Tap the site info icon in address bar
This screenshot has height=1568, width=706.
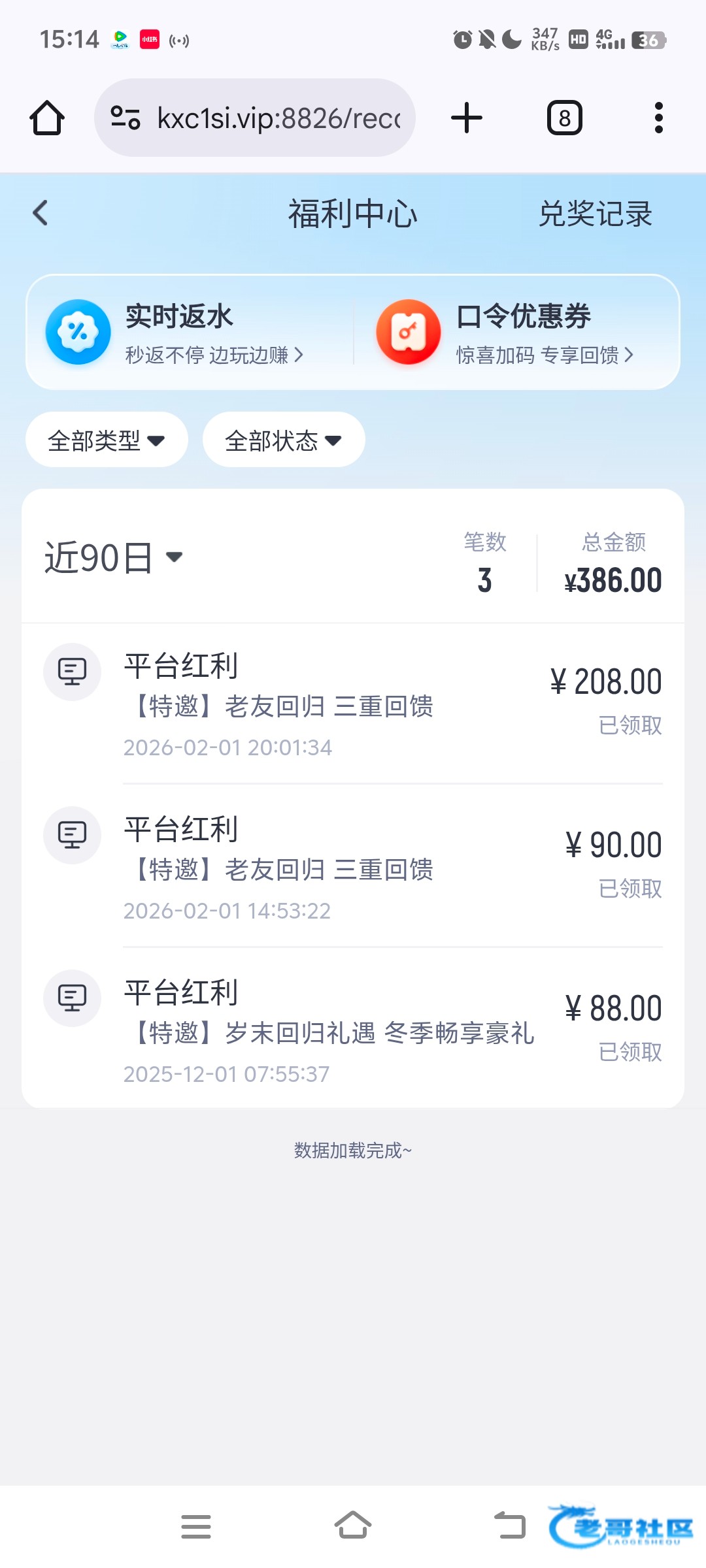pyautogui.click(x=126, y=118)
